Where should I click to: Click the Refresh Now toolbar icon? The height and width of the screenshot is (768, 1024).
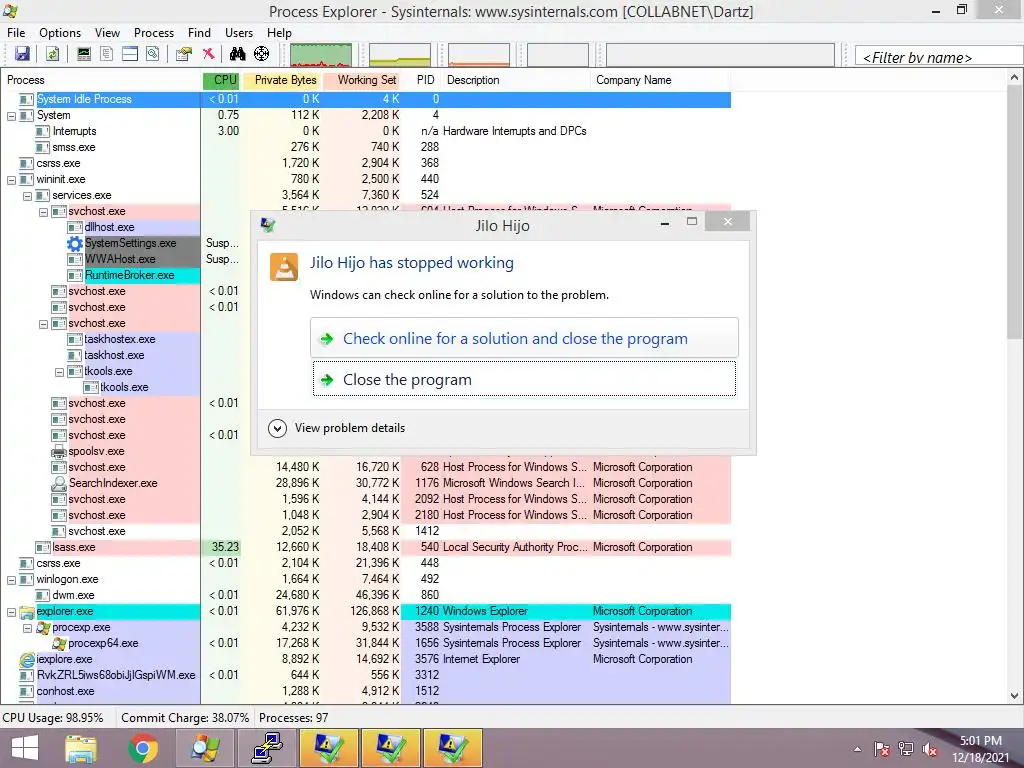[x=52, y=54]
